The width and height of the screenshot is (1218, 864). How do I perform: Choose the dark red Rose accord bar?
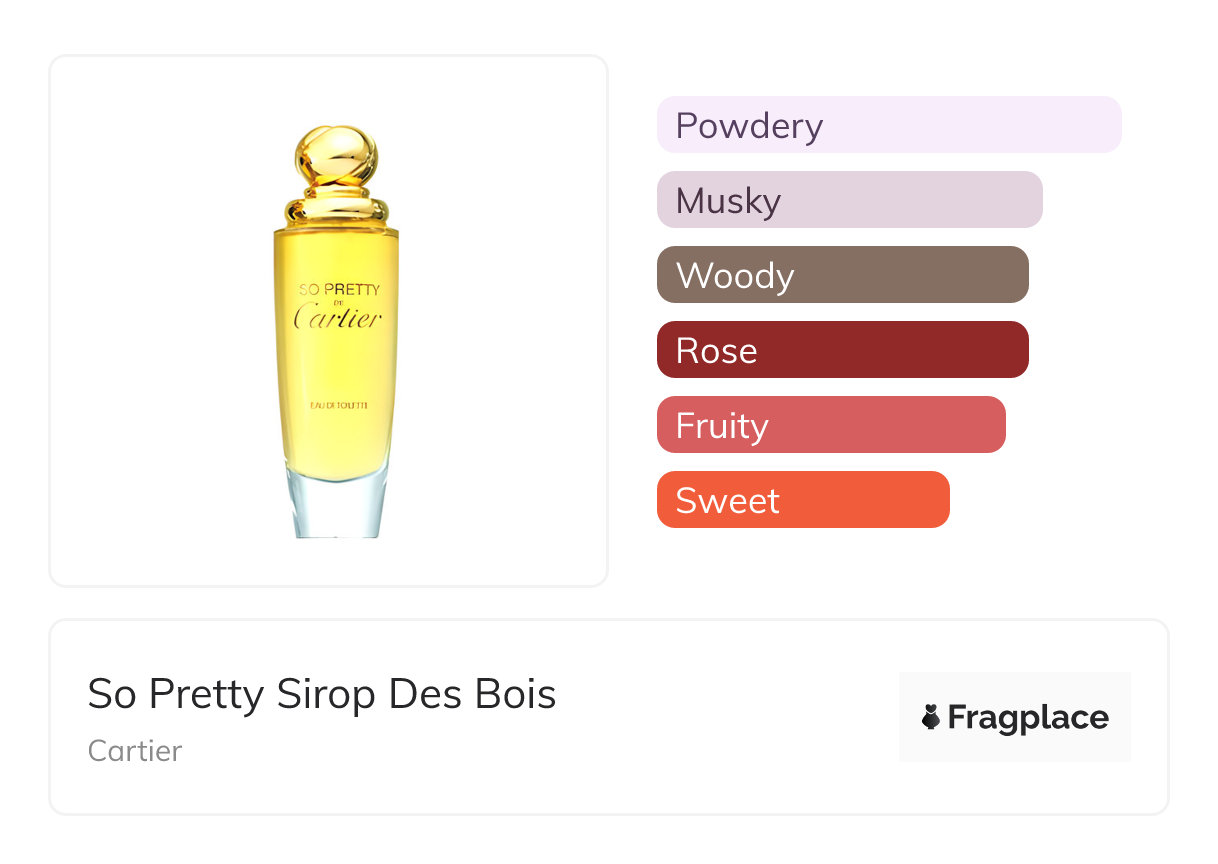842,350
